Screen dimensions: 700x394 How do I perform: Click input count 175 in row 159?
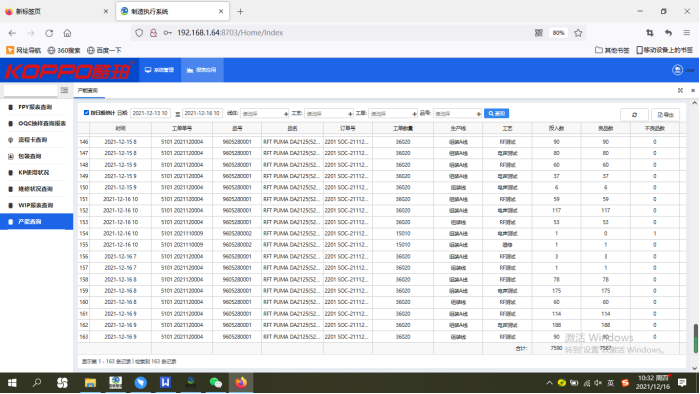click(x=556, y=291)
